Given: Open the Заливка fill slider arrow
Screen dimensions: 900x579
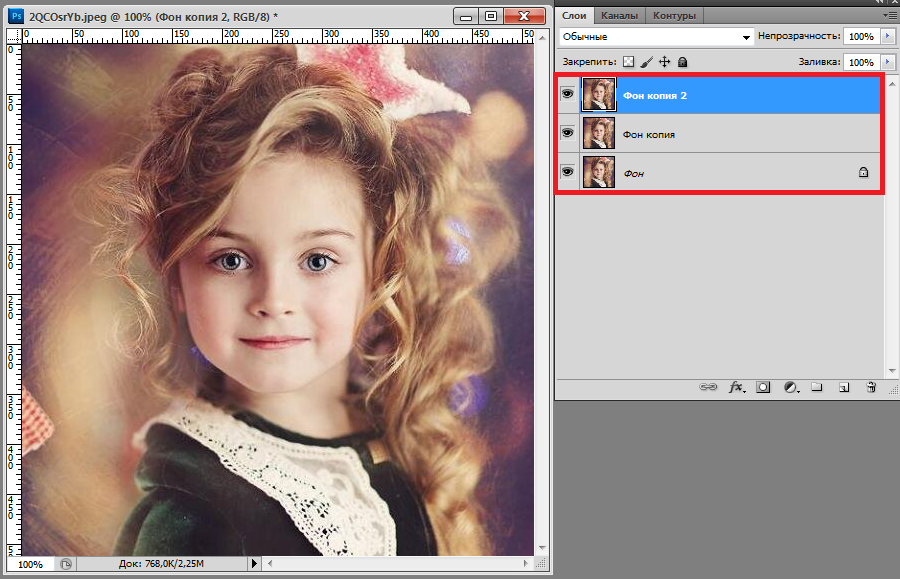Looking at the screenshot, I should pyautogui.click(x=888, y=62).
